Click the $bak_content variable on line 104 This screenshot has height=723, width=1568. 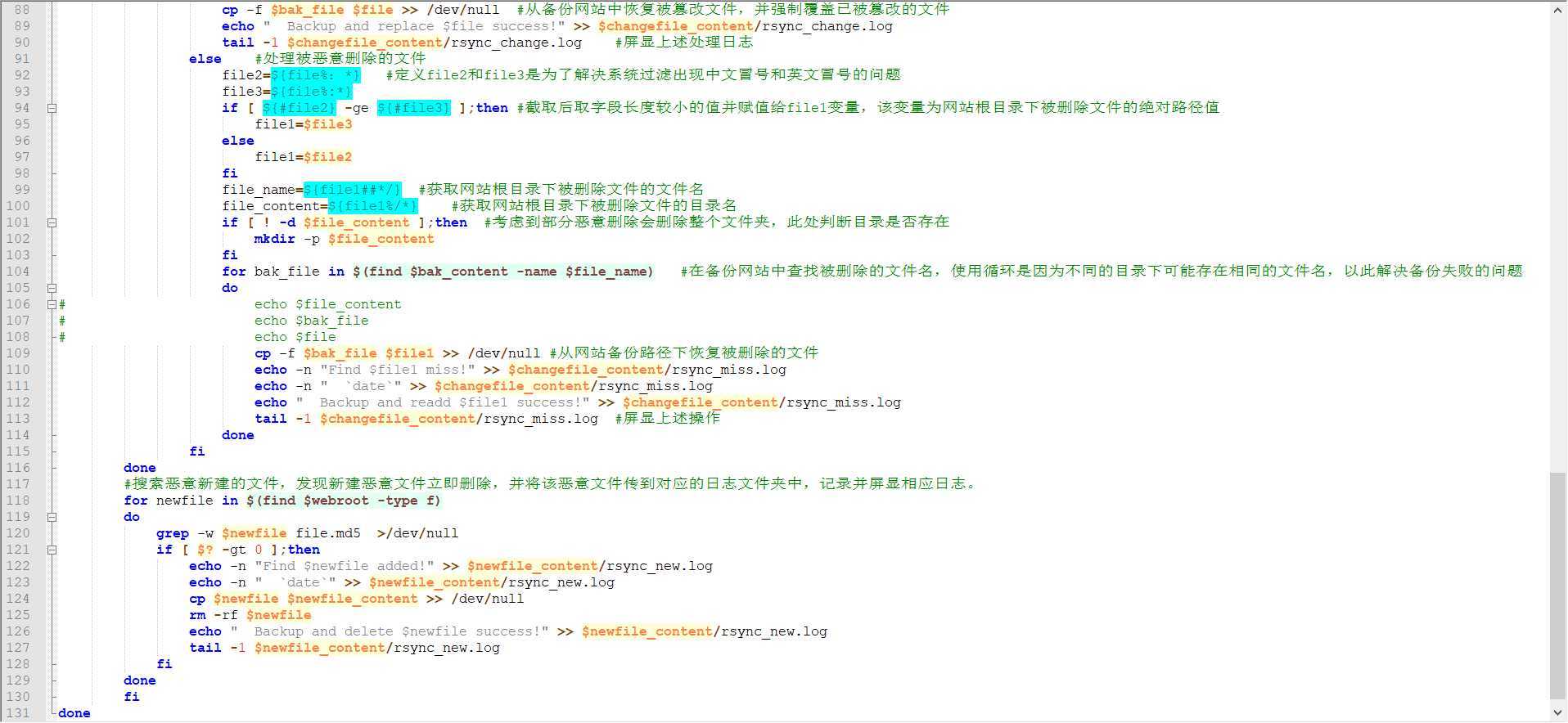459,272
